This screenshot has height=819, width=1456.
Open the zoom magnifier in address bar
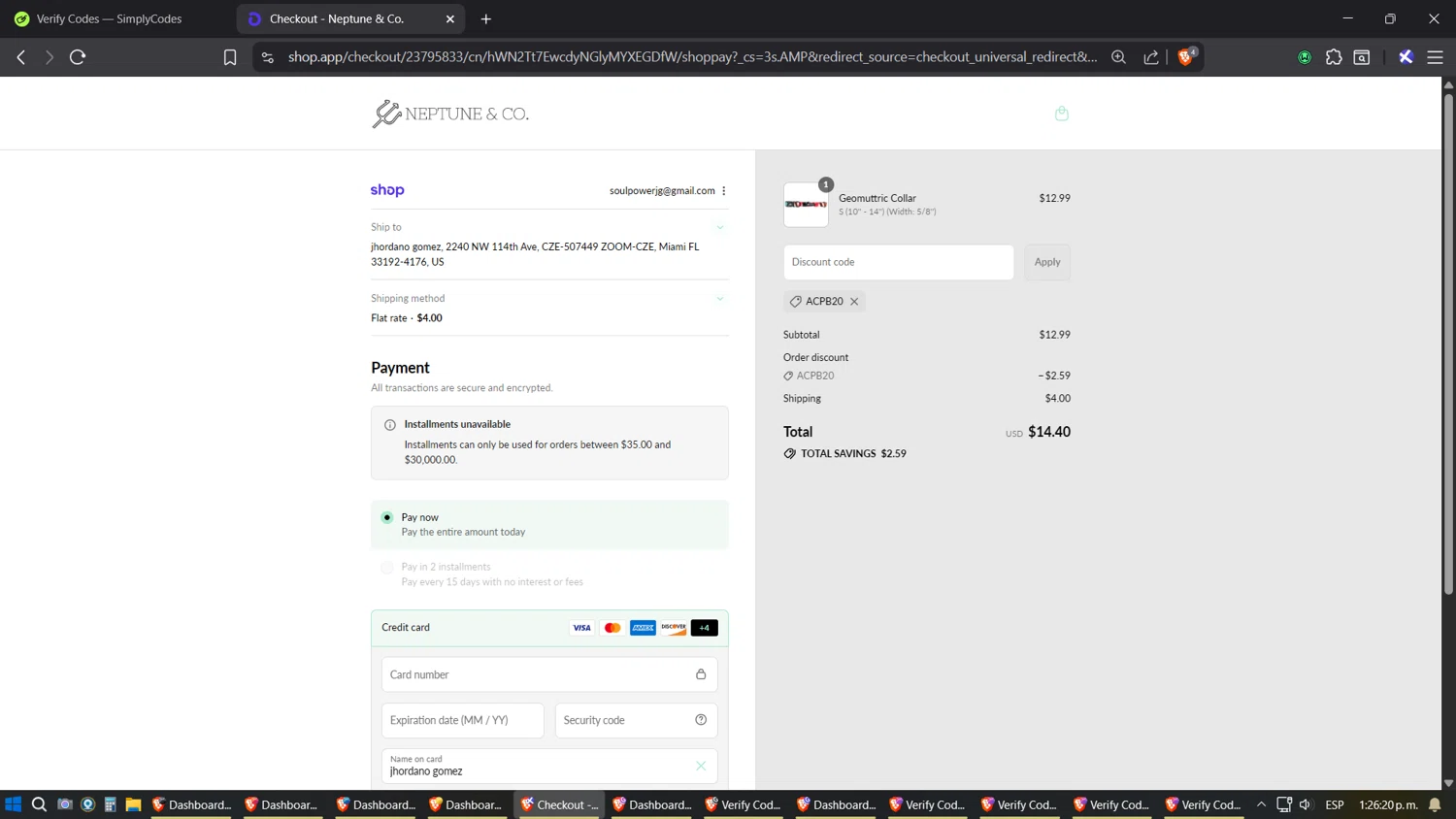[x=1118, y=57]
